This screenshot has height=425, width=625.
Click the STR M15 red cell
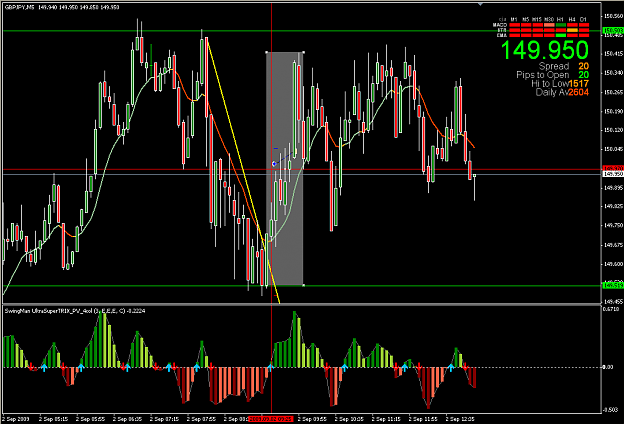537,30
